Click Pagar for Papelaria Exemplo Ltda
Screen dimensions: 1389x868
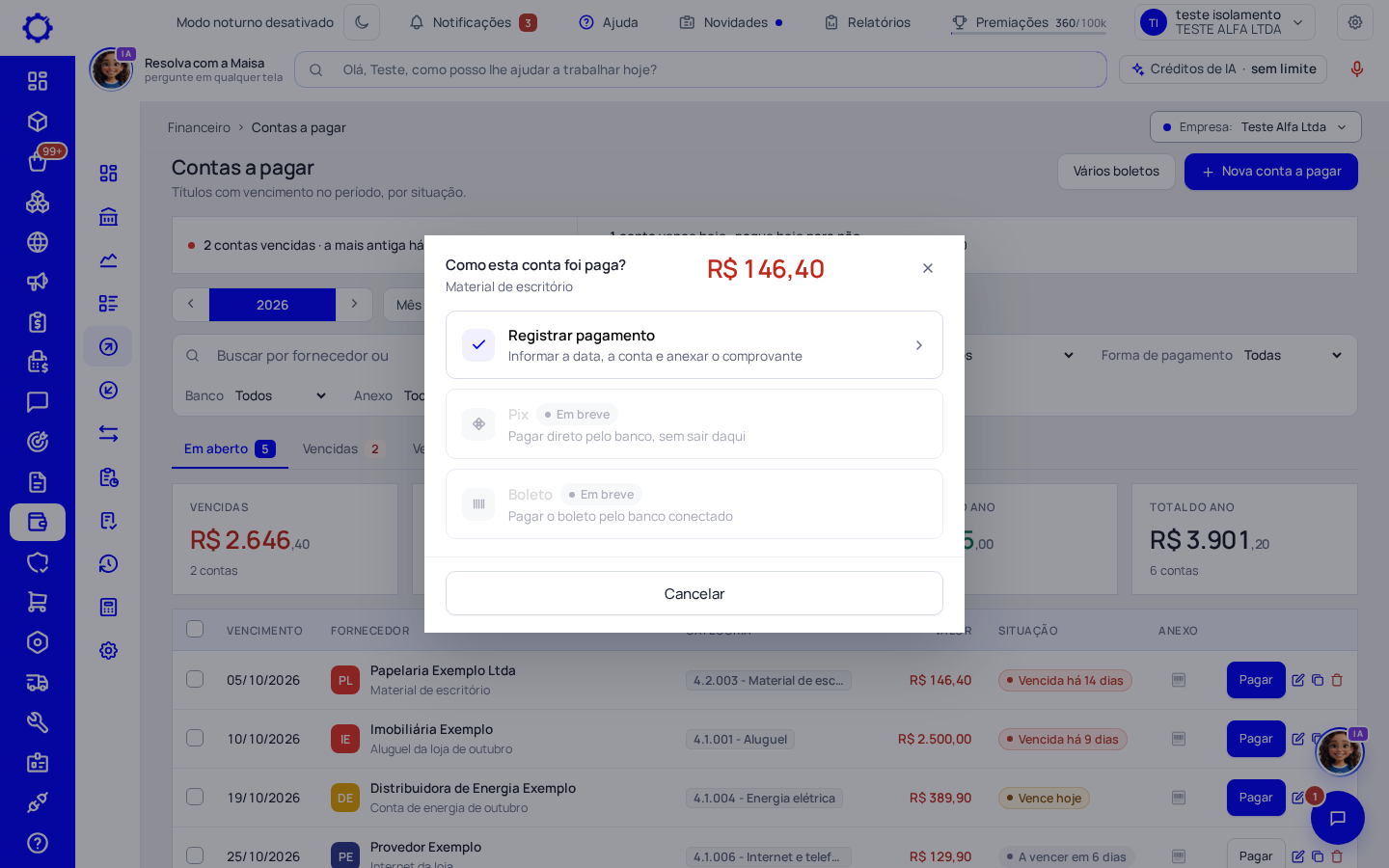point(1256,680)
